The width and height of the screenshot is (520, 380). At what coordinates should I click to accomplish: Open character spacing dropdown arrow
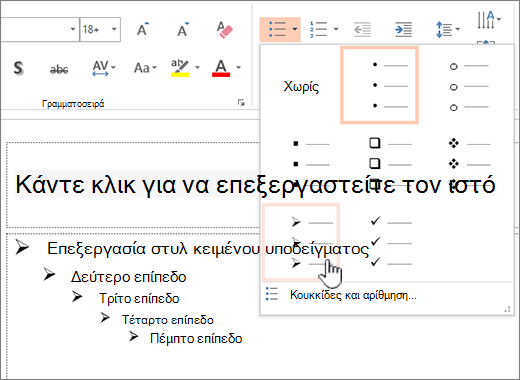click(113, 68)
